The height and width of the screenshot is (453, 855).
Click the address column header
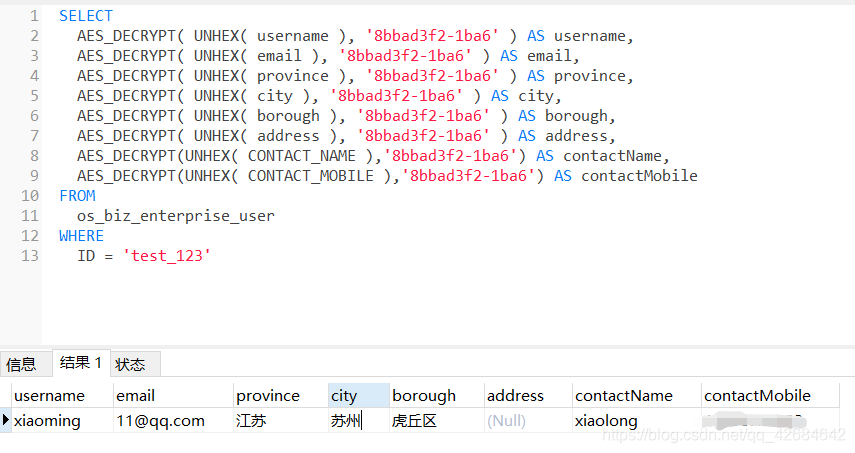(x=528, y=395)
